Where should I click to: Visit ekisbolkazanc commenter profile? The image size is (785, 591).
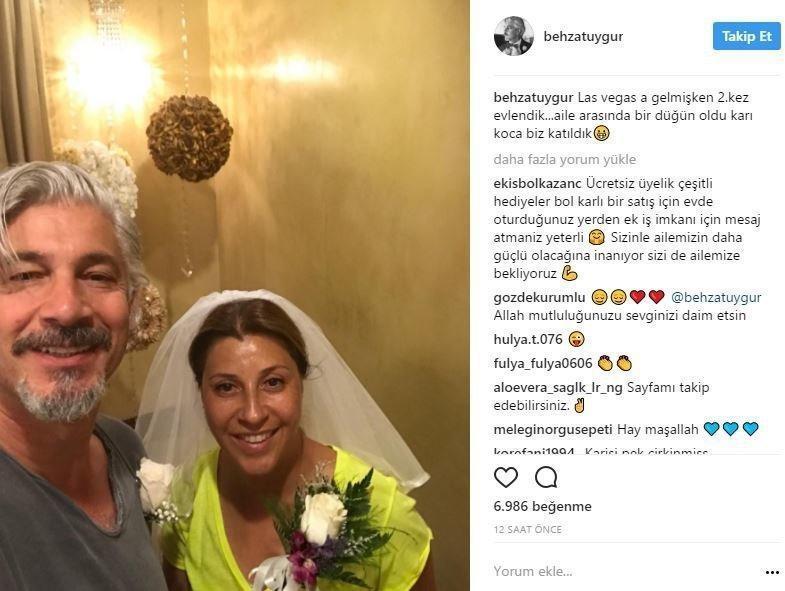point(537,183)
